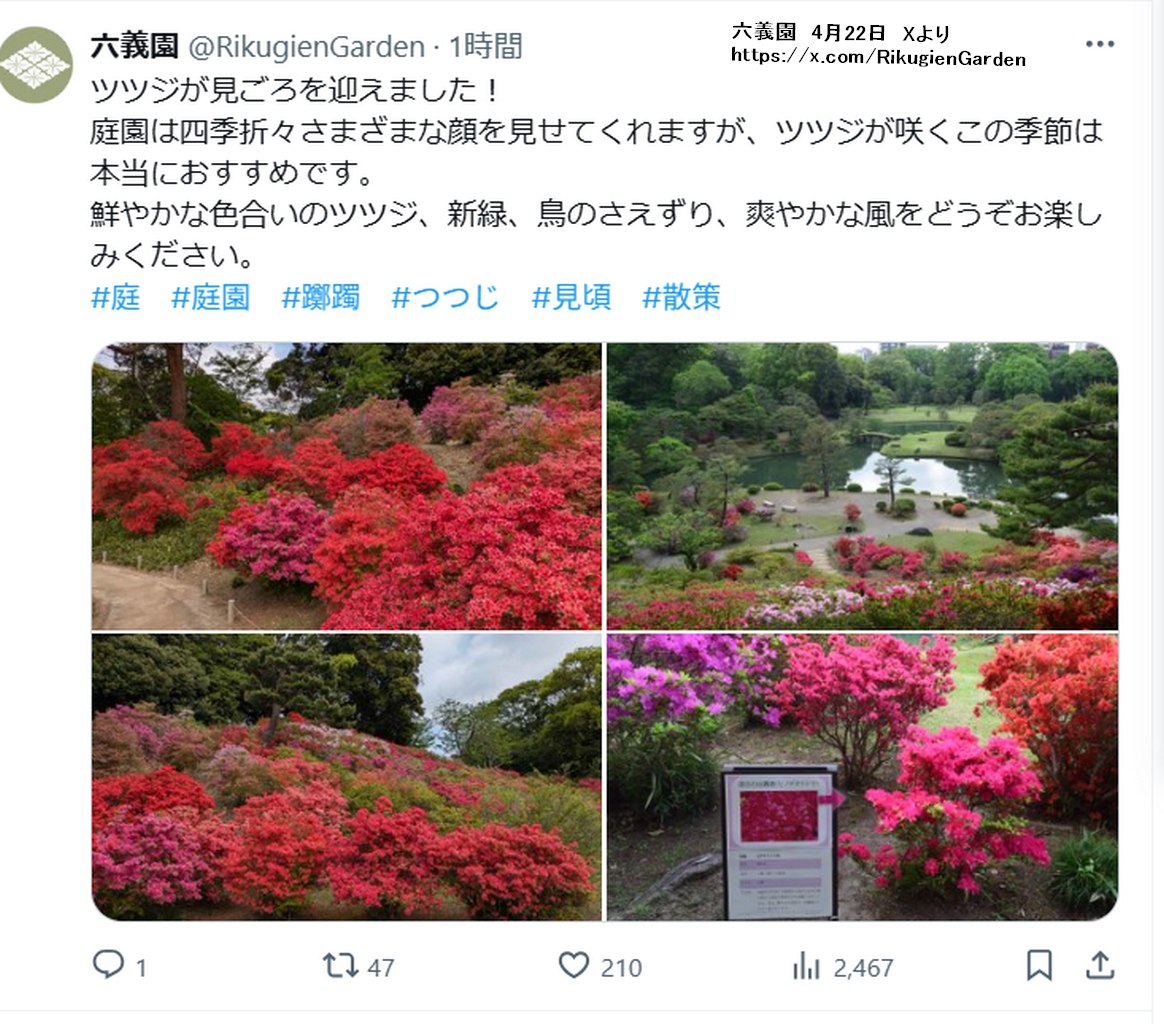
Task: Open the 六義園 account name
Action: [134, 46]
